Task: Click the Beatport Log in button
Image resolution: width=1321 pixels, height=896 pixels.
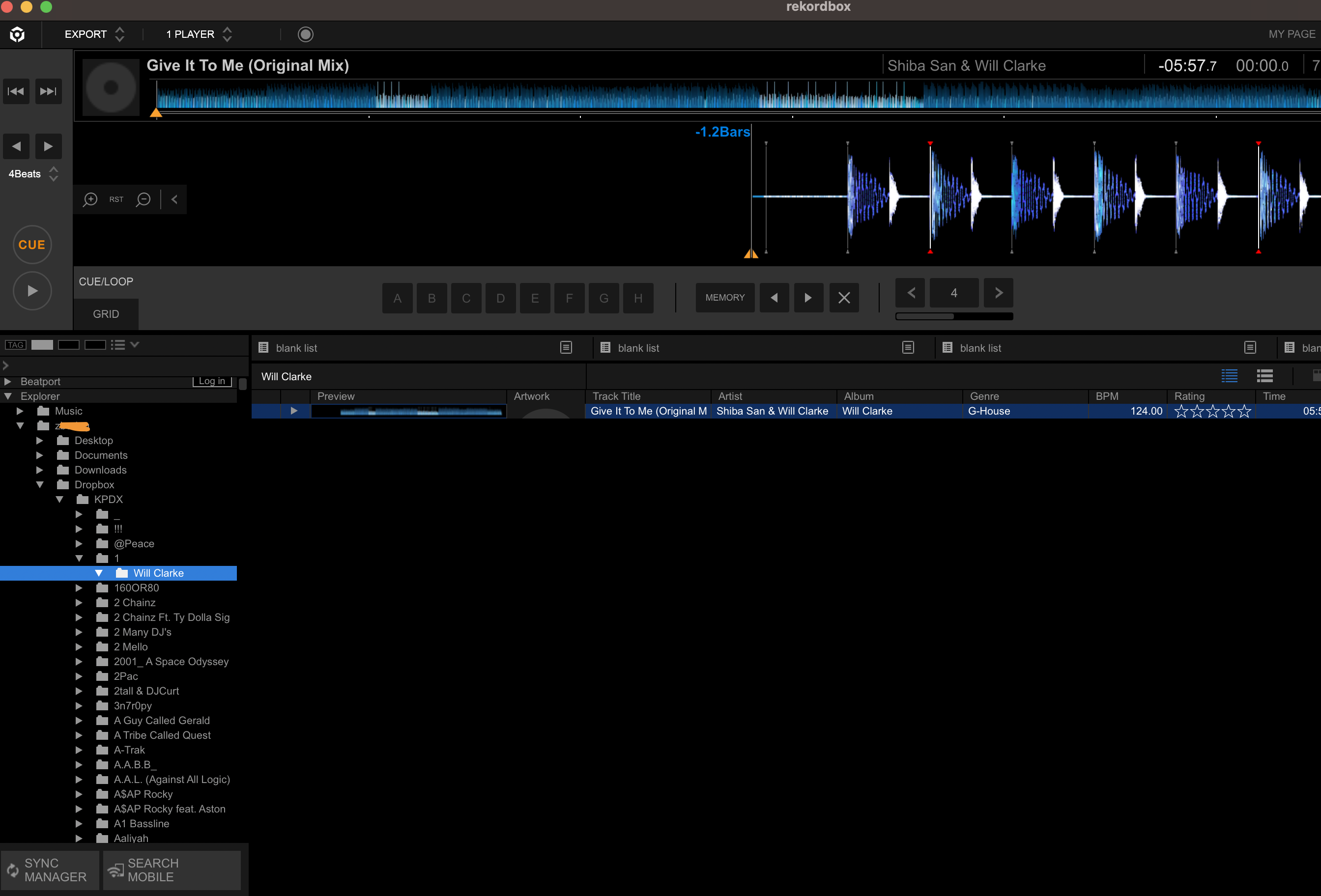Action: [x=211, y=381]
